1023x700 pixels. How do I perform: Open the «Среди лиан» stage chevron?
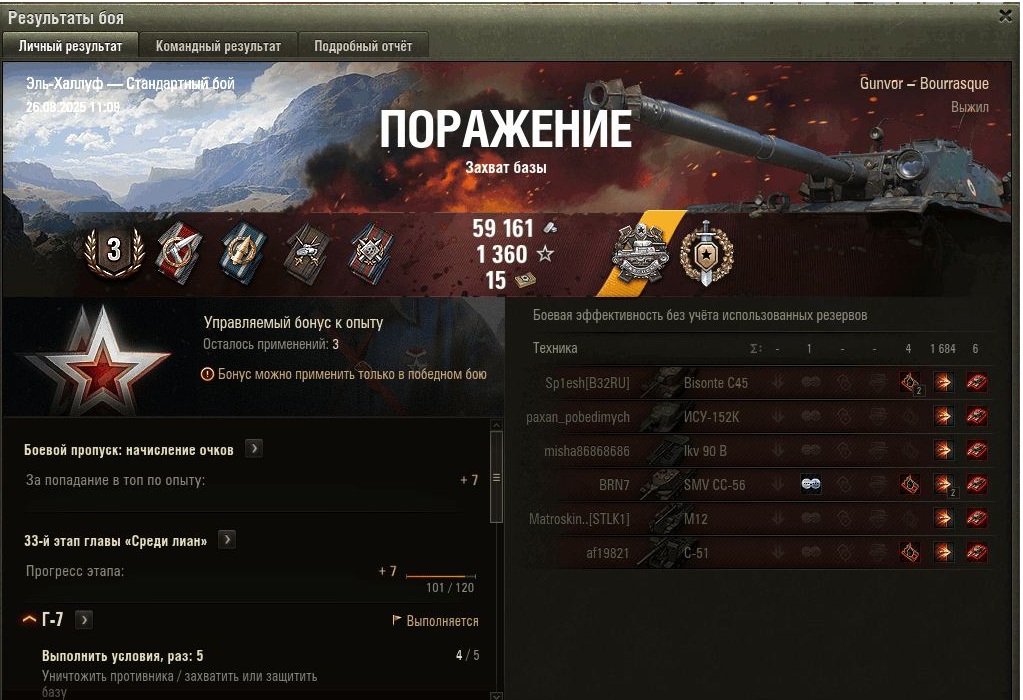click(227, 540)
